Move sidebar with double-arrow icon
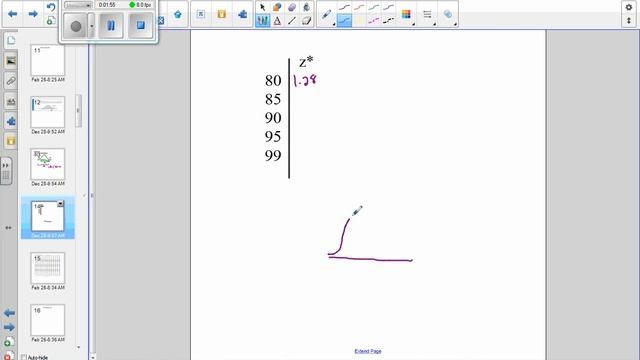 [8, 228]
